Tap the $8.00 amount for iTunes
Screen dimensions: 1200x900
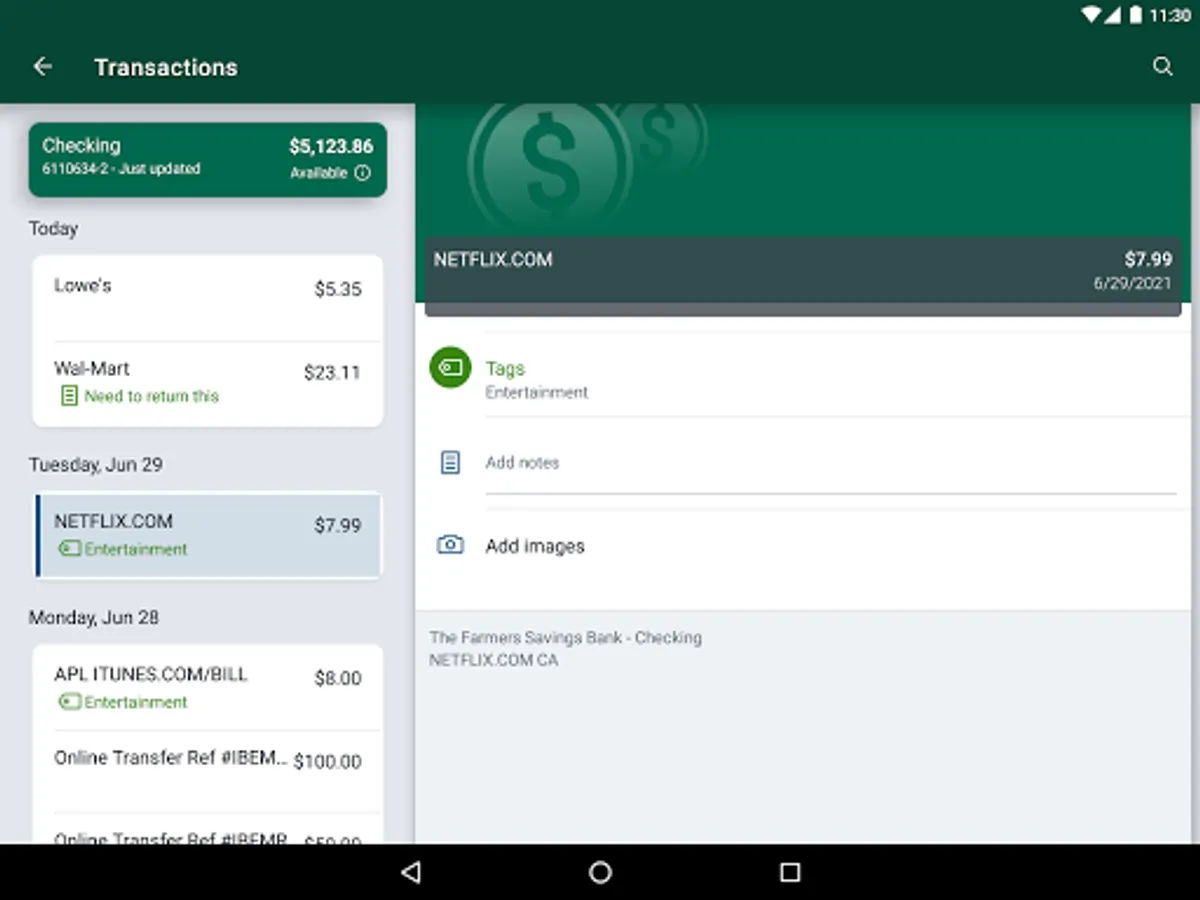click(338, 678)
